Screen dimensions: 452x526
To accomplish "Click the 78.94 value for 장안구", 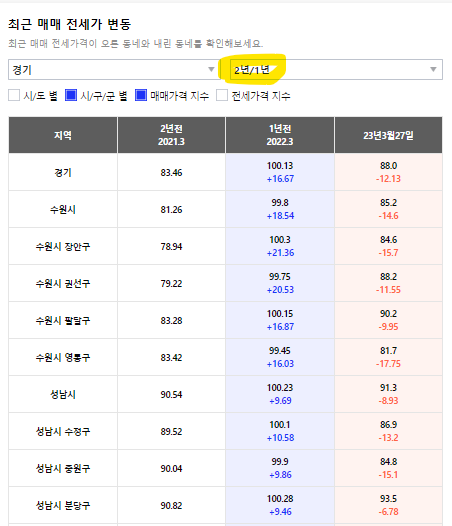I will click(171, 247).
